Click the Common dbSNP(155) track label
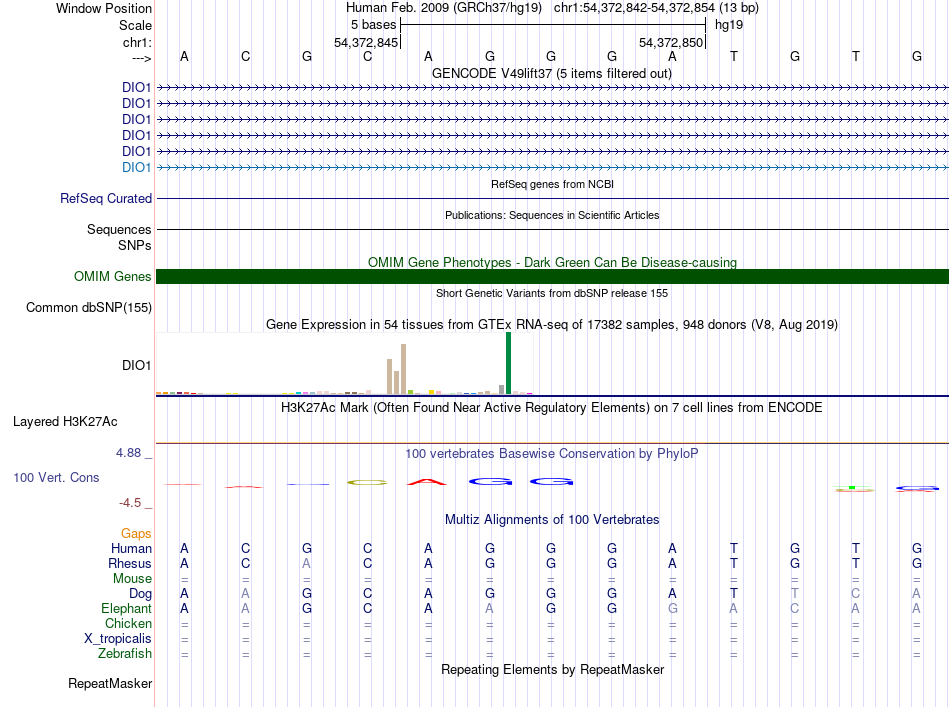Viewport: 950px width, 707px height. (x=88, y=308)
